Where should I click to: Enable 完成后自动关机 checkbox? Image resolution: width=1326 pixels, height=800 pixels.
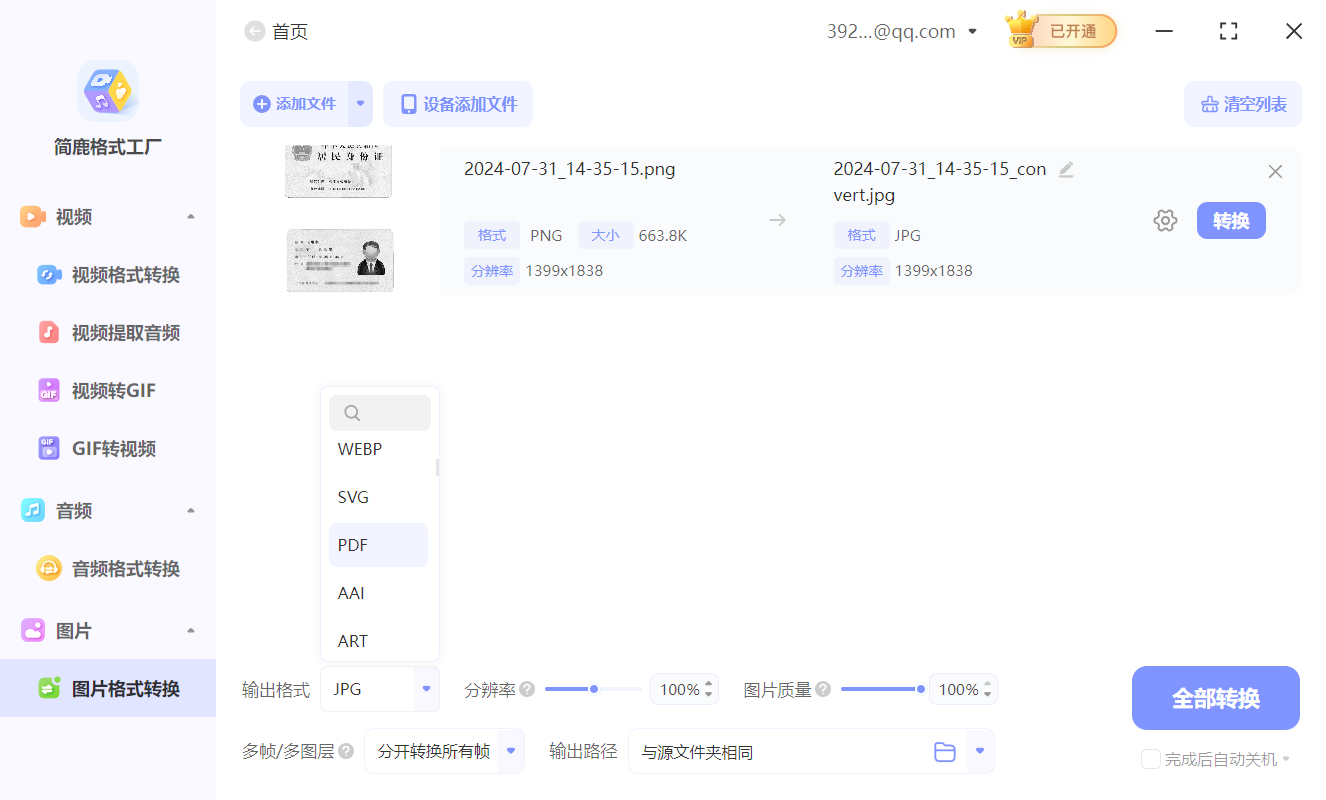[x=1150, y=759]
